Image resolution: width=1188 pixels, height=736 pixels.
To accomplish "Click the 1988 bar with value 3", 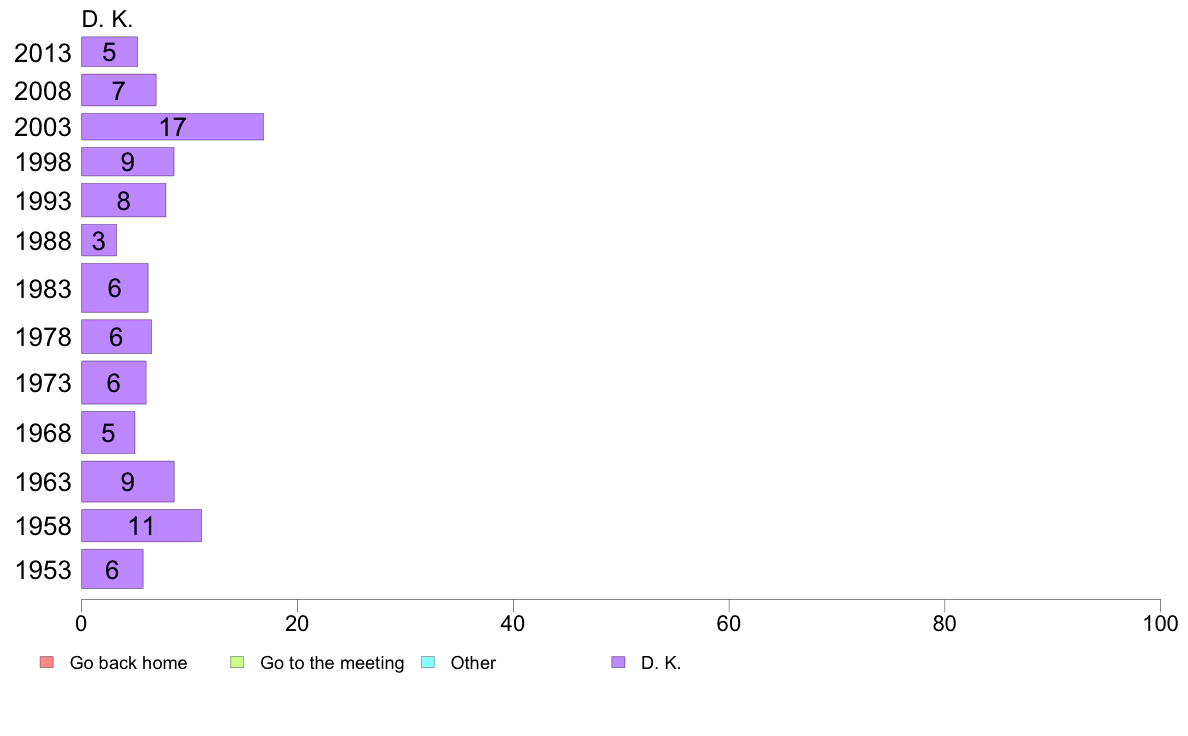I will pyautogui.click(x=99, y=240).
